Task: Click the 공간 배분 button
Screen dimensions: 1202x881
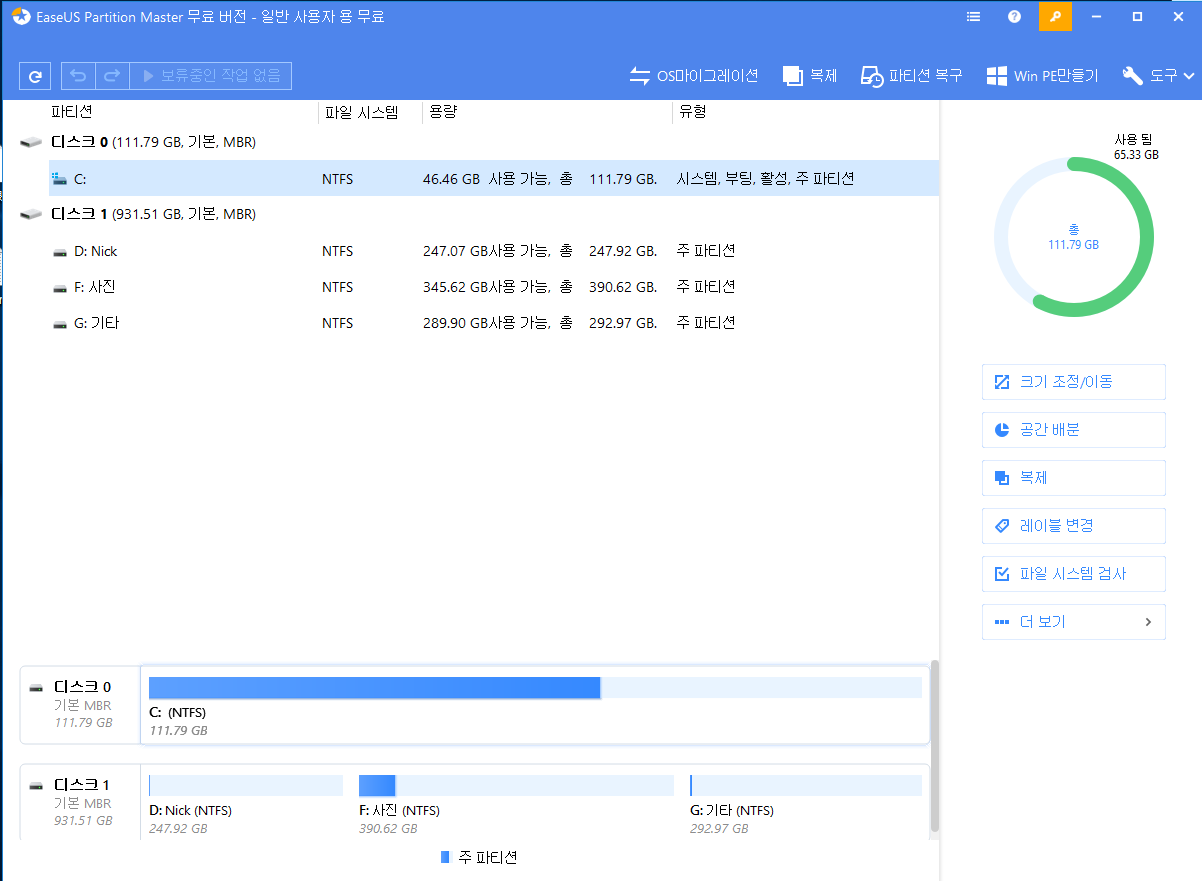Action: point(1074,430)
